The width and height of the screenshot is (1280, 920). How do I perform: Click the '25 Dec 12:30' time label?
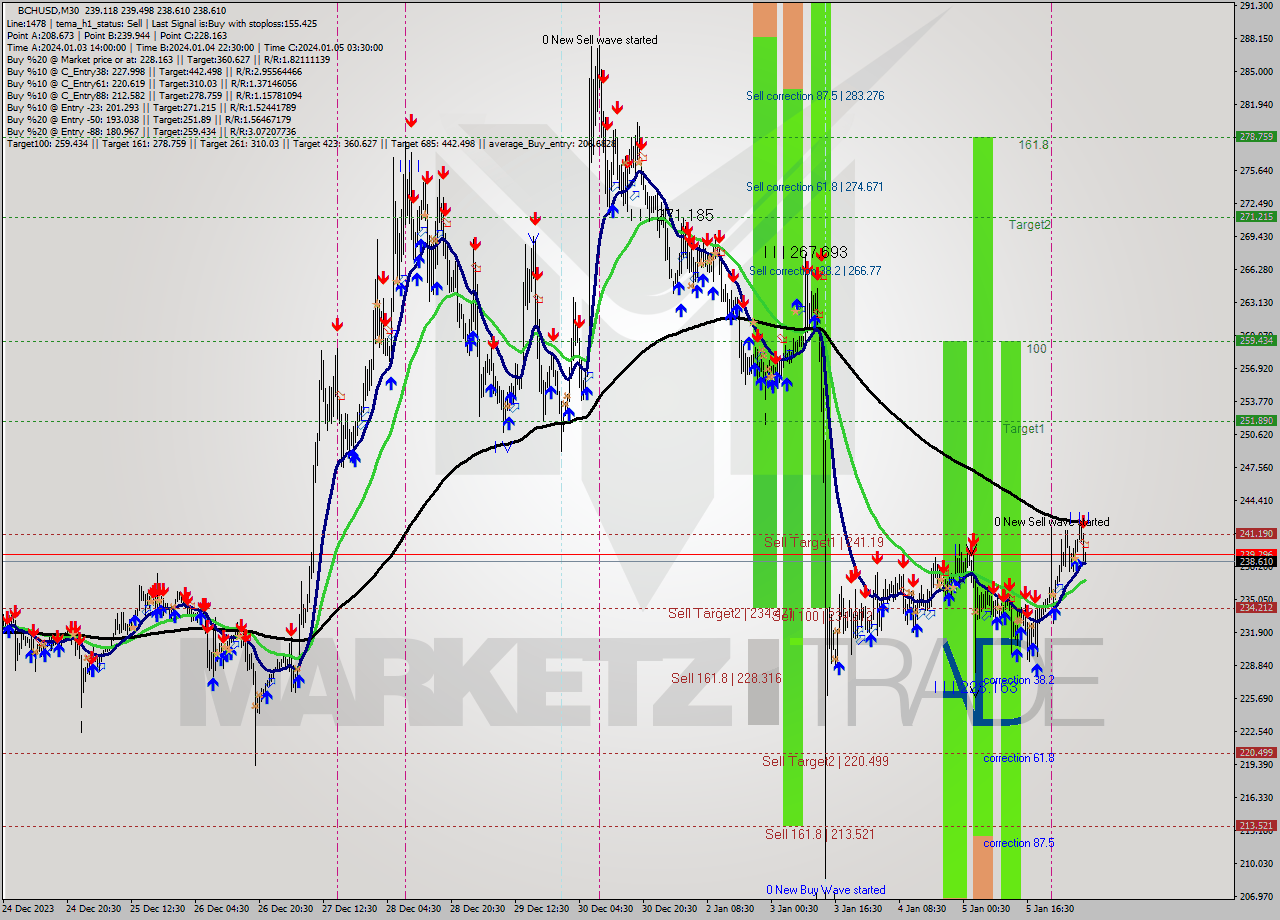[158, 909]
